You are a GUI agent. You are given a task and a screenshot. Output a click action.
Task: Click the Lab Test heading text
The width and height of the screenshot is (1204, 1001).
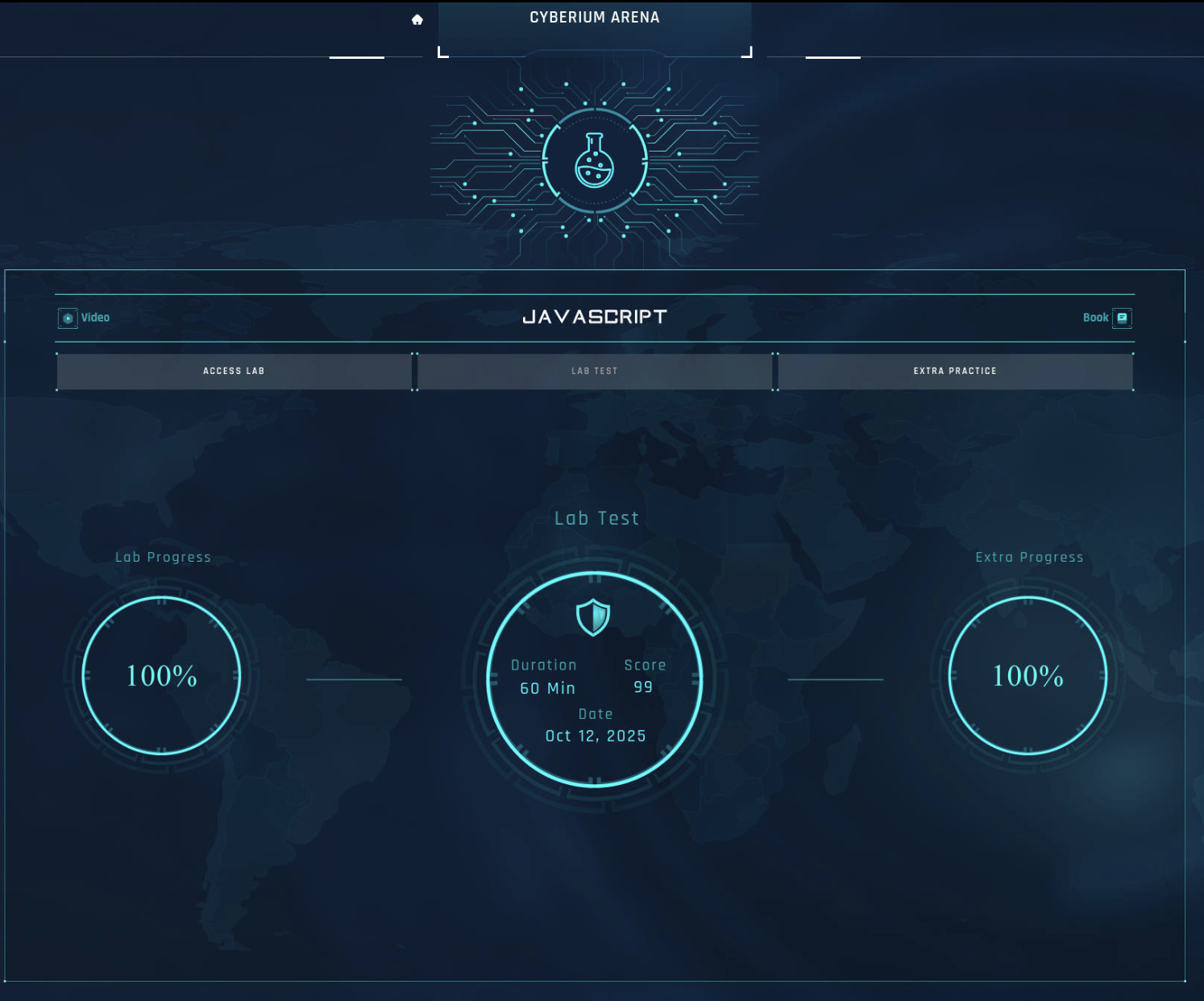tap(596, 518)
